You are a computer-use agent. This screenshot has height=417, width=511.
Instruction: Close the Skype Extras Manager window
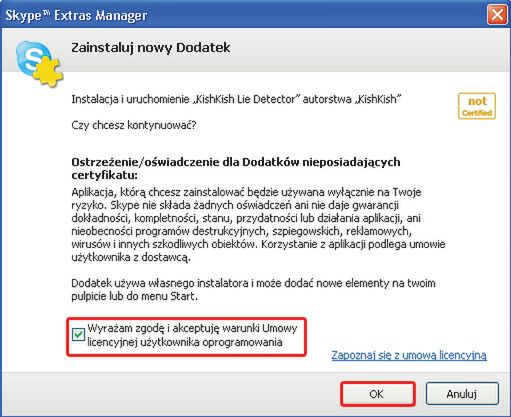click(497, 15)
